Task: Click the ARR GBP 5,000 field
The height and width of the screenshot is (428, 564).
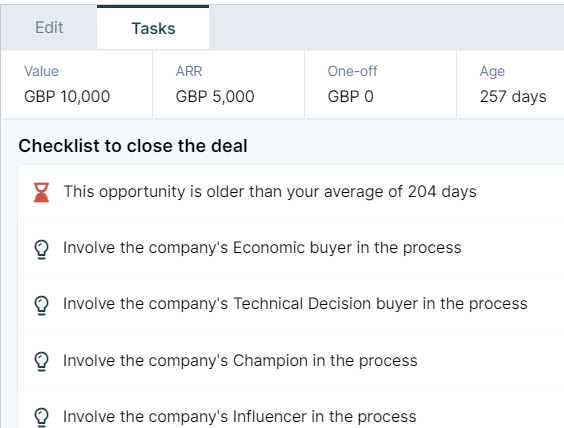Action: 228,84
